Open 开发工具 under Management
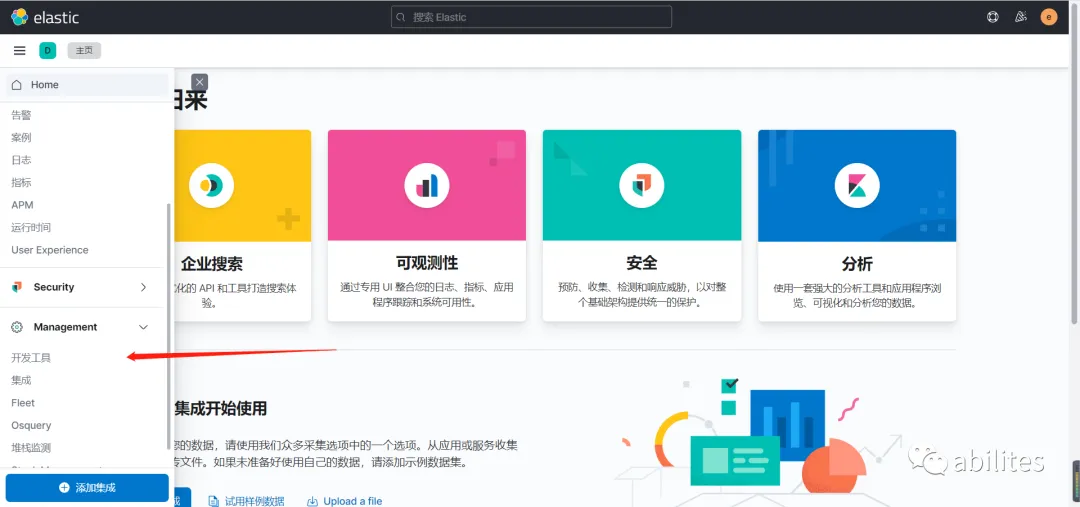The image size is (1080, 507). [31, 358]
